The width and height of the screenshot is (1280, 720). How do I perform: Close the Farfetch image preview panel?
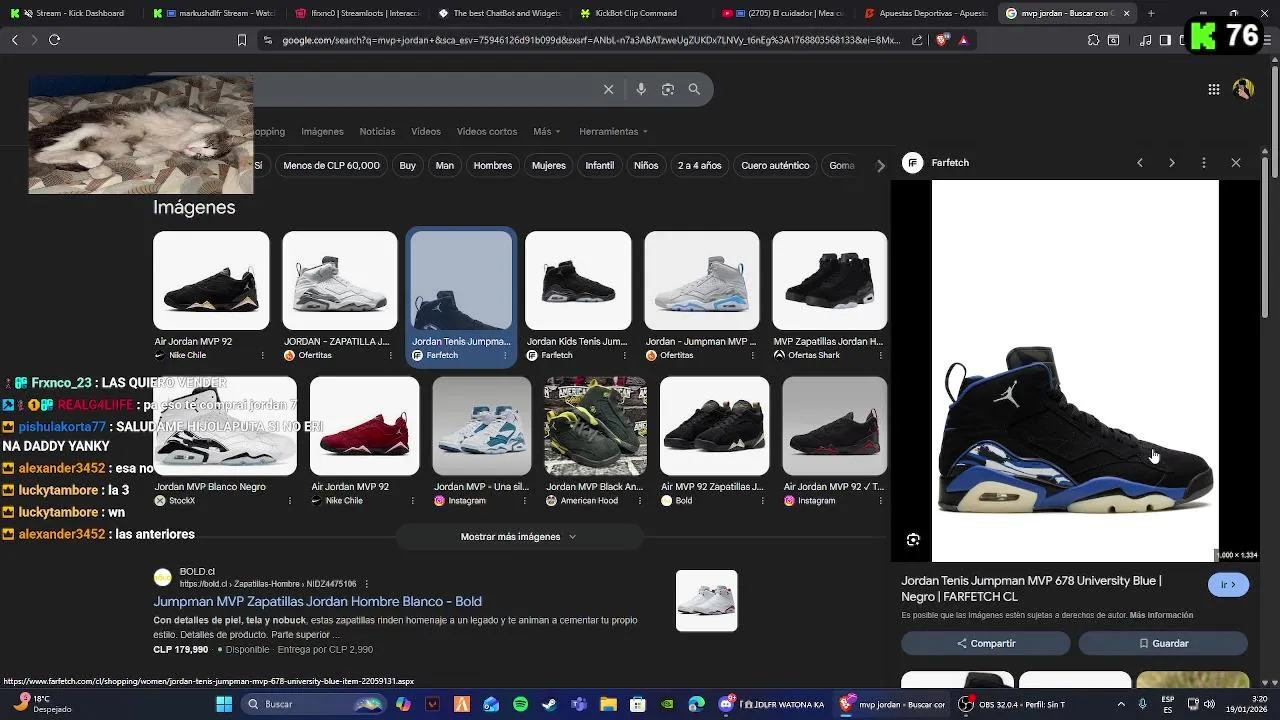click(x=1235, y=163)
